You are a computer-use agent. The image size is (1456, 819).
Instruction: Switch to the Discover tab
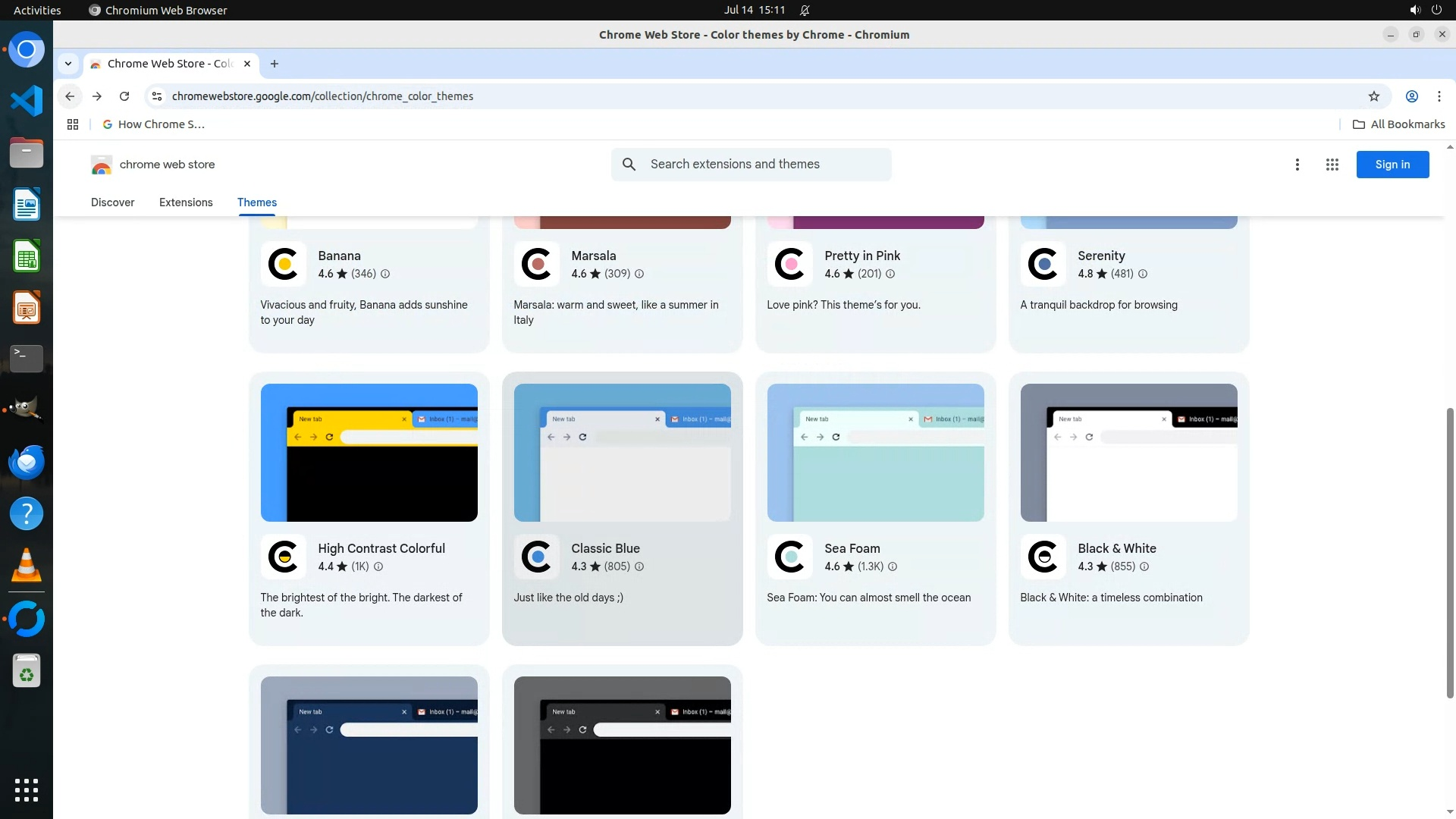click(112, 202)
